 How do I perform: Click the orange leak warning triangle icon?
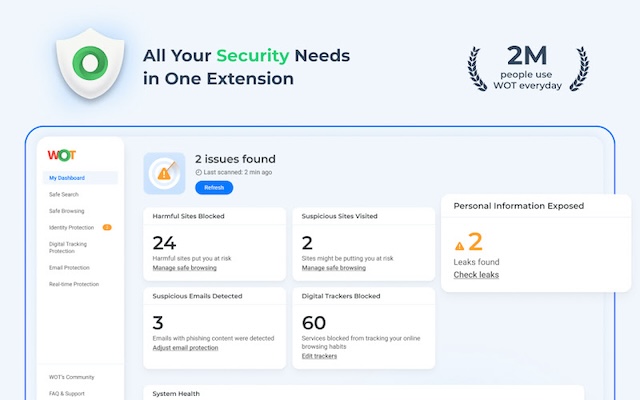(x=459, y=246)
